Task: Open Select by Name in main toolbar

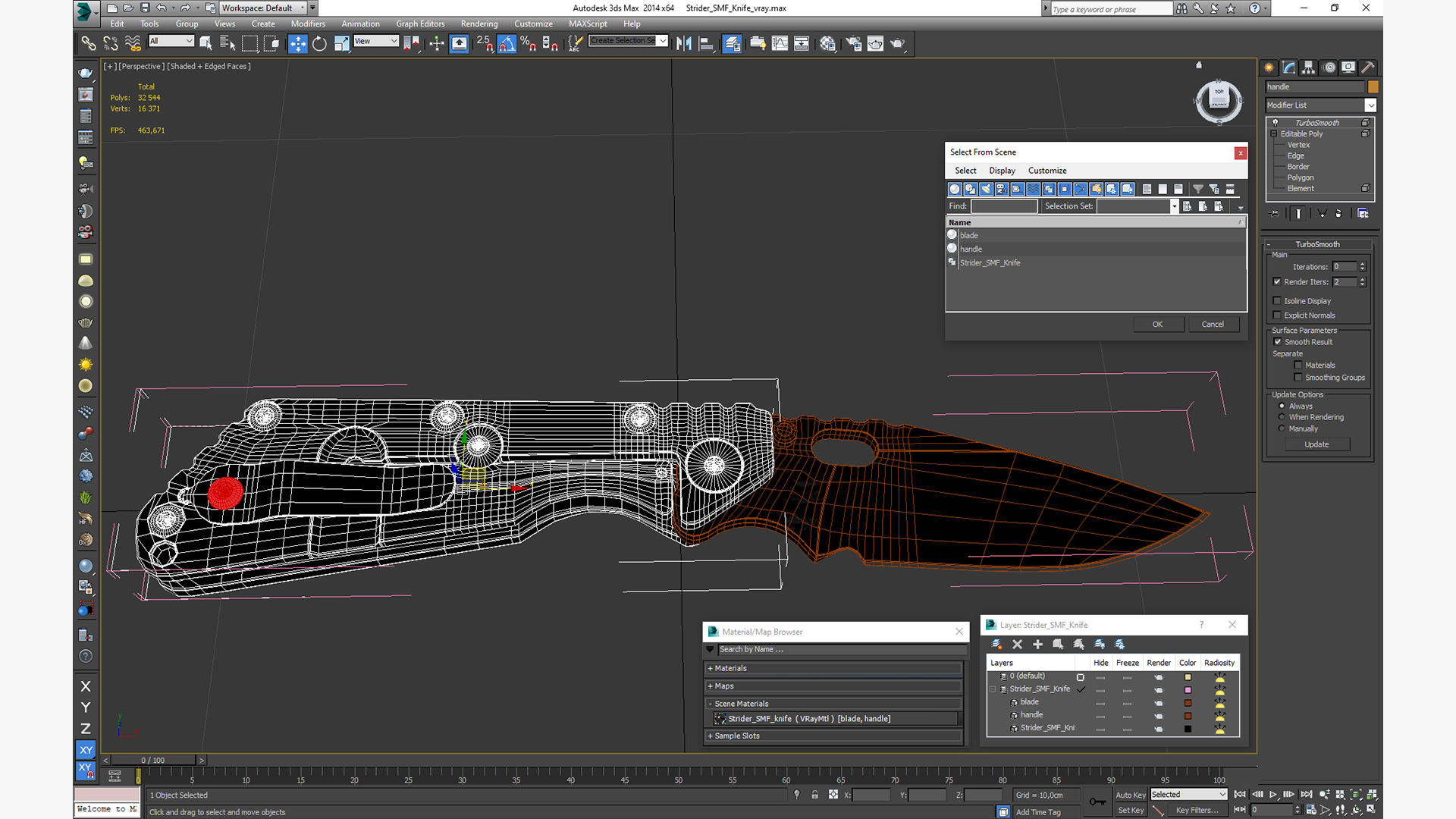Action: click(227, 44)
